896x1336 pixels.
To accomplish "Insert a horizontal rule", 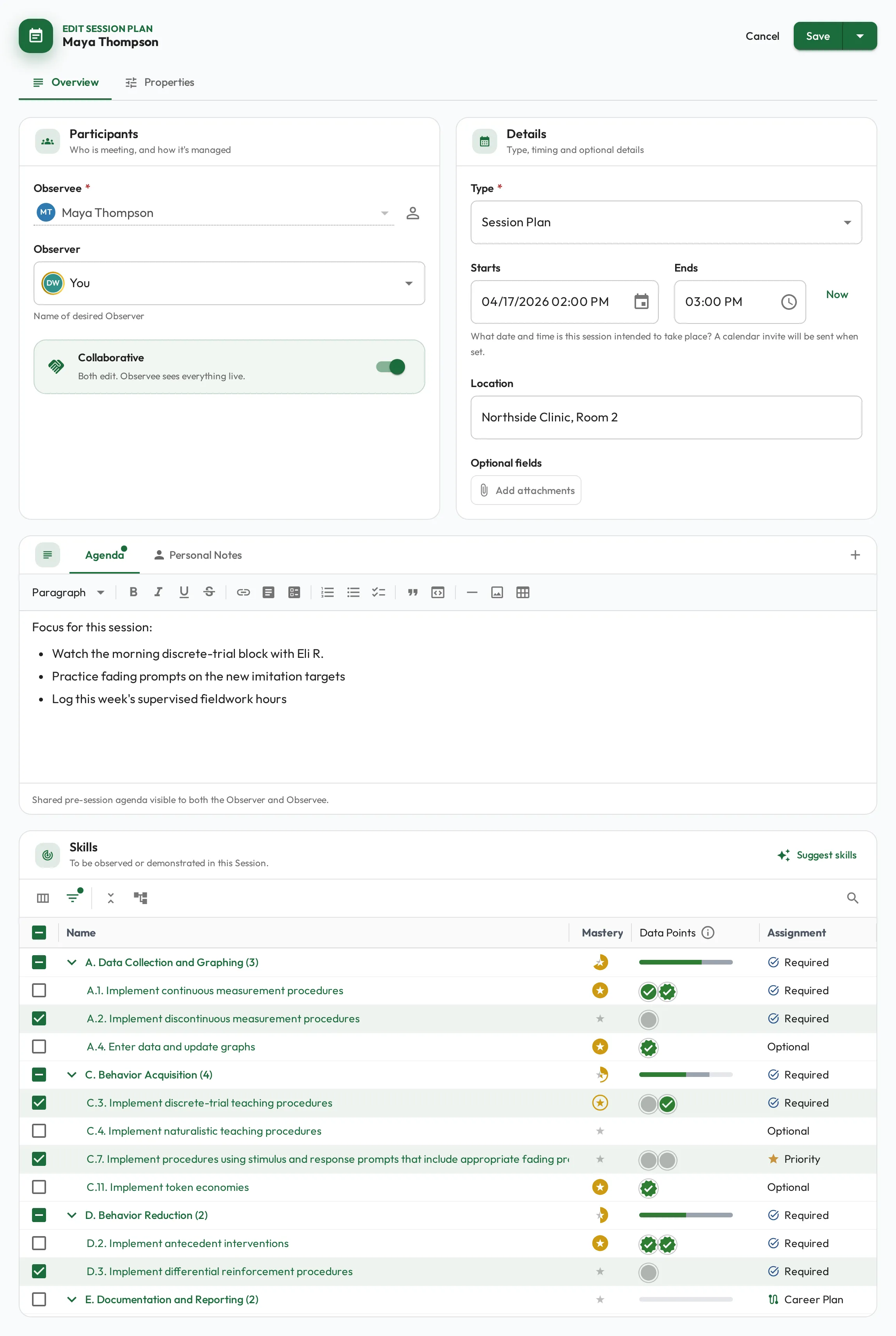I will 472,592.
